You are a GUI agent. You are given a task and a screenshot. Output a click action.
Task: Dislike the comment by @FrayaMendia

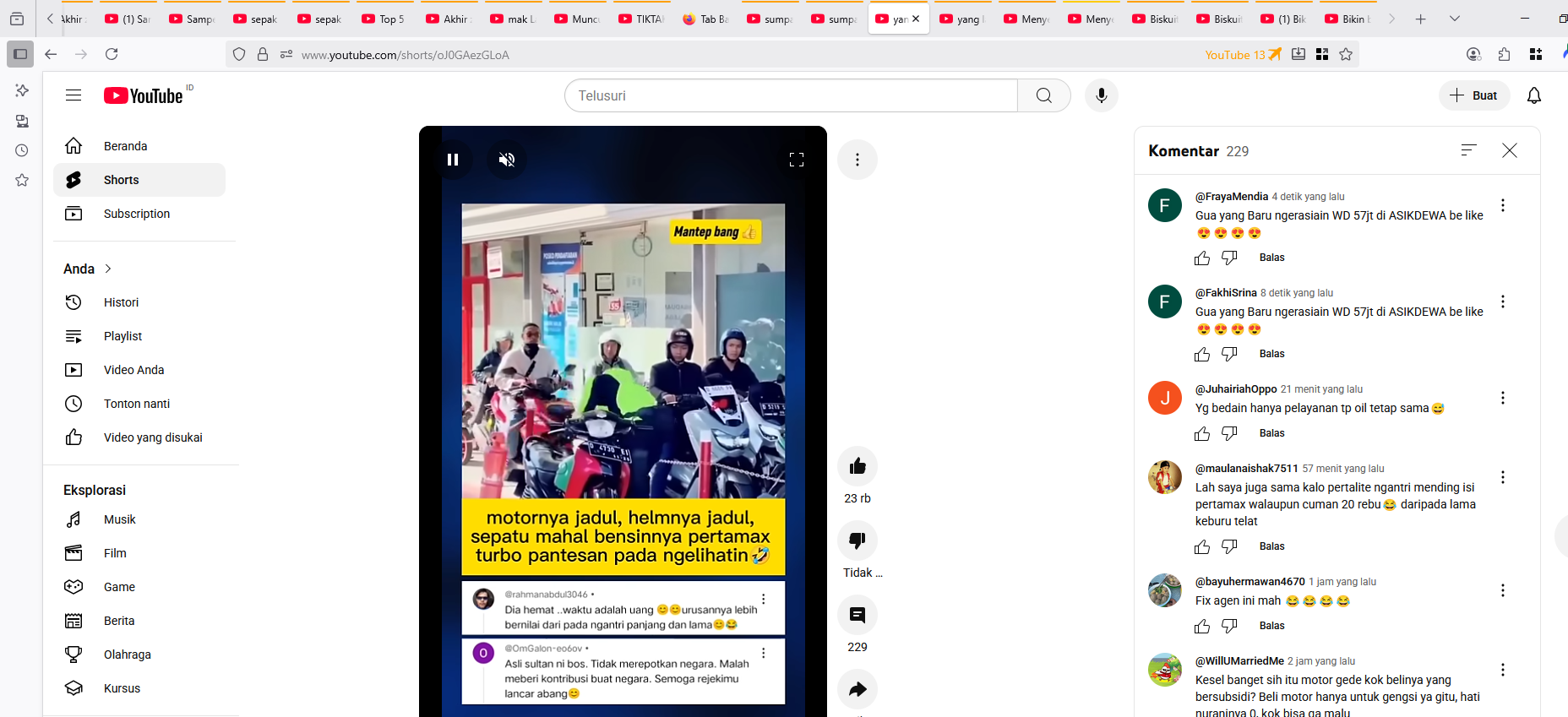pos(1229,258)
